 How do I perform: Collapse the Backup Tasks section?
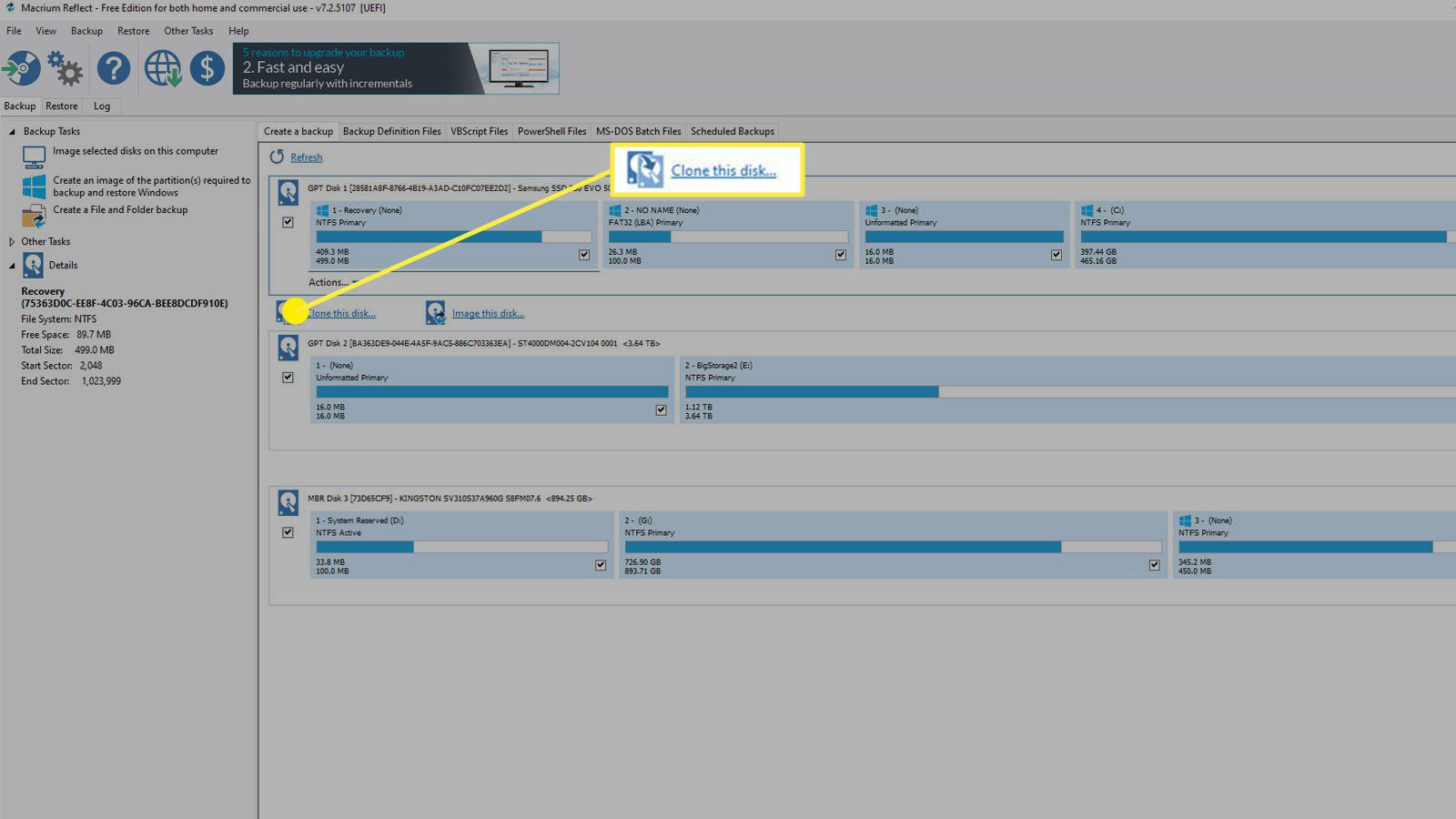pos(12,132)
